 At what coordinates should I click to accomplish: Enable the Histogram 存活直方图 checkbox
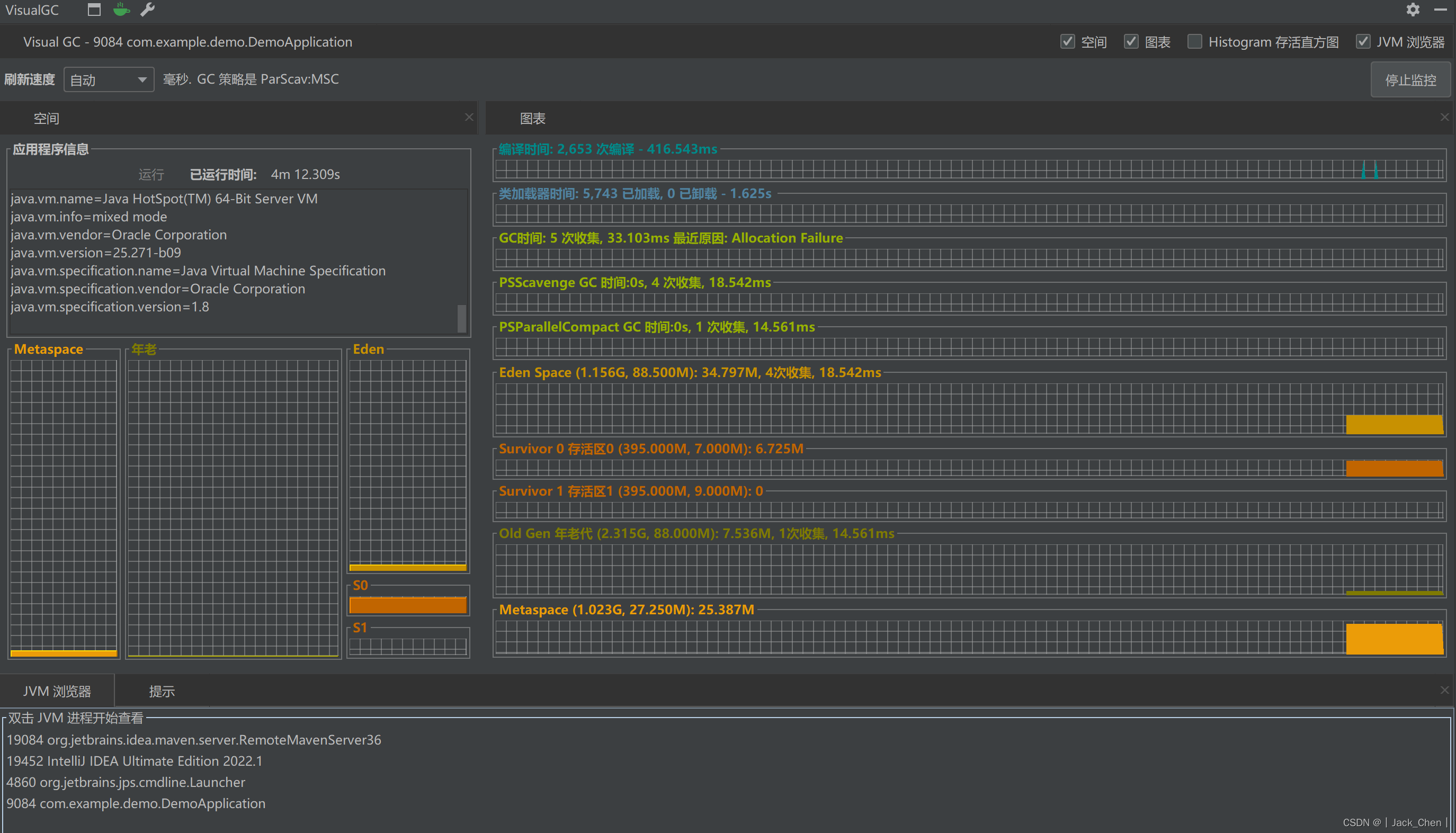point(1194,42)
